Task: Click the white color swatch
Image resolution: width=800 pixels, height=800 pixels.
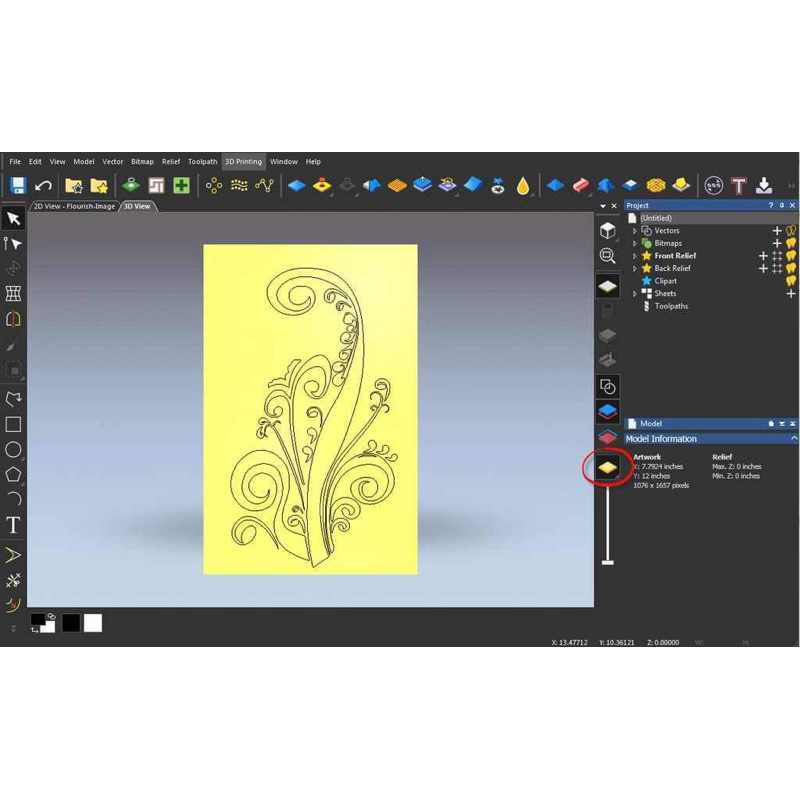Action: pyautogui.click(x=93, y=623)
